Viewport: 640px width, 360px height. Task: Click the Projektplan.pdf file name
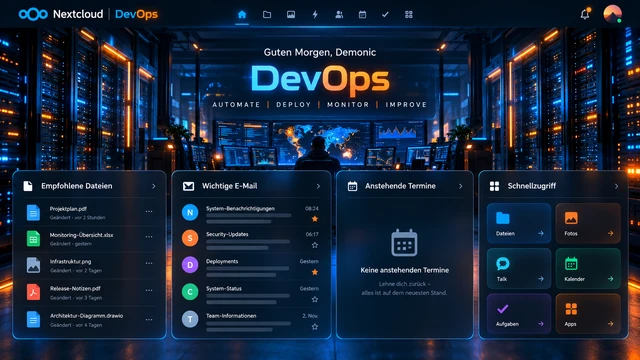point(68,209)
